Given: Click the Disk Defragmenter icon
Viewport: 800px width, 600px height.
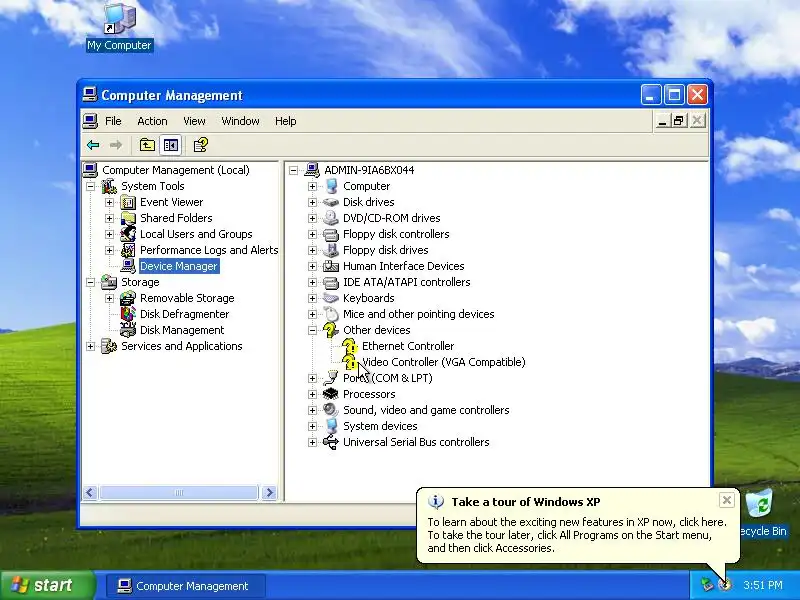Looking at the screenshot, I should [x=128, y=314].
